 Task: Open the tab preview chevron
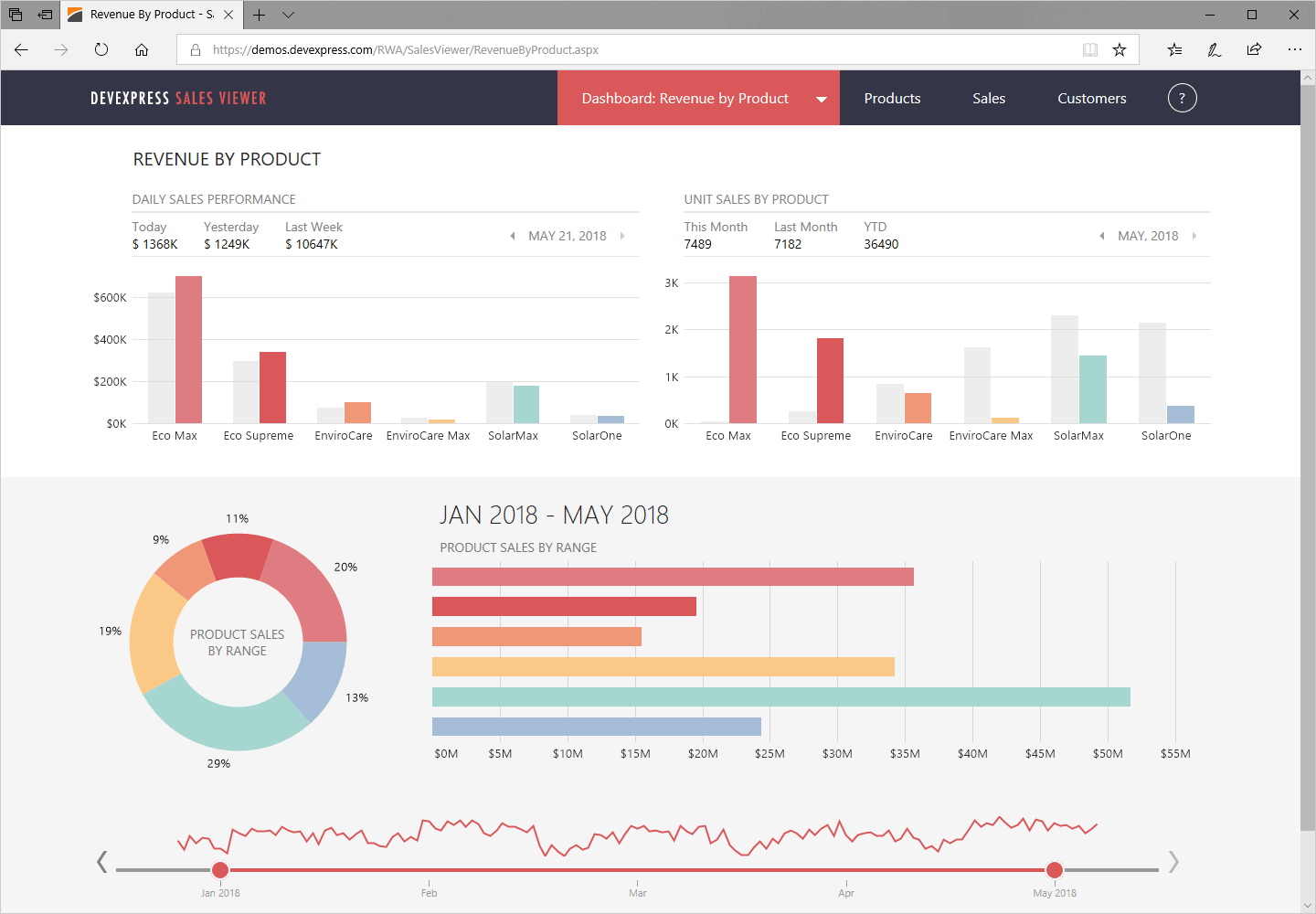pyautogui.click(x=288, y=15)
